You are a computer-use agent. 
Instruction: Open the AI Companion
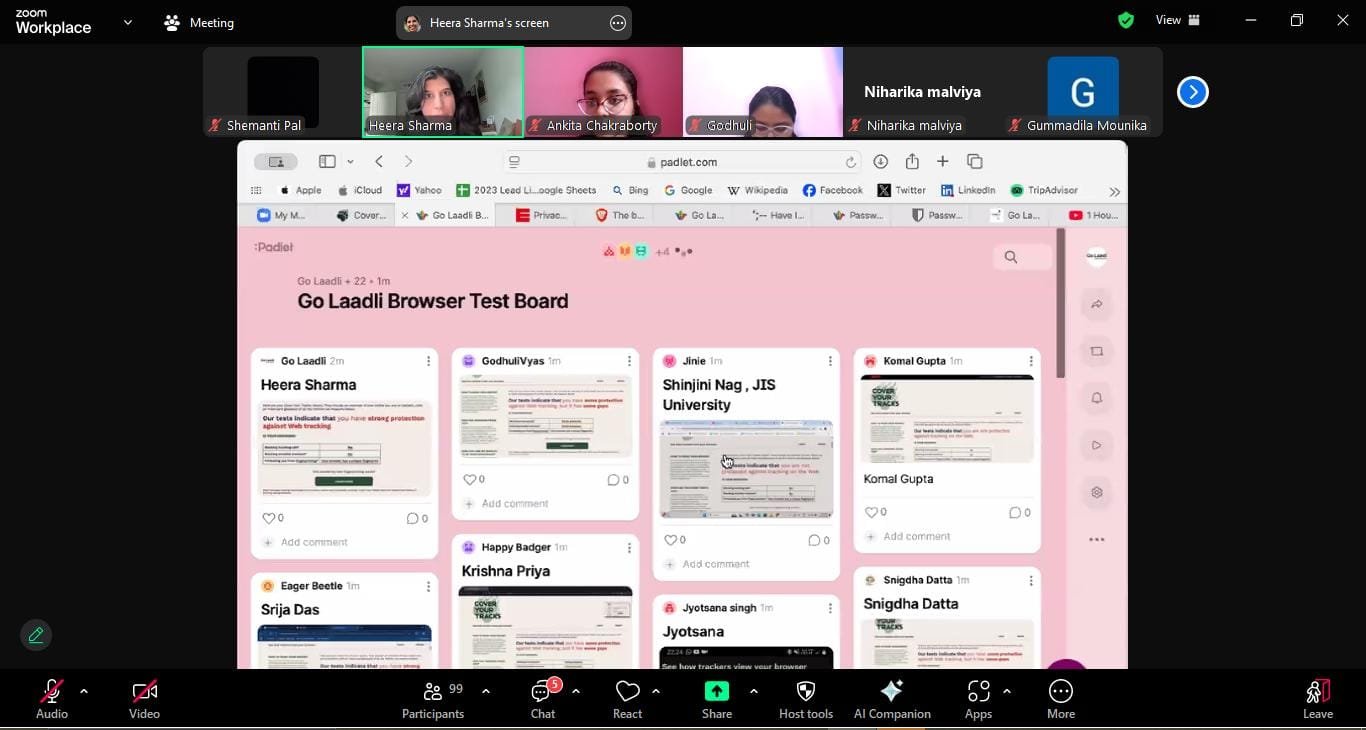892,699
